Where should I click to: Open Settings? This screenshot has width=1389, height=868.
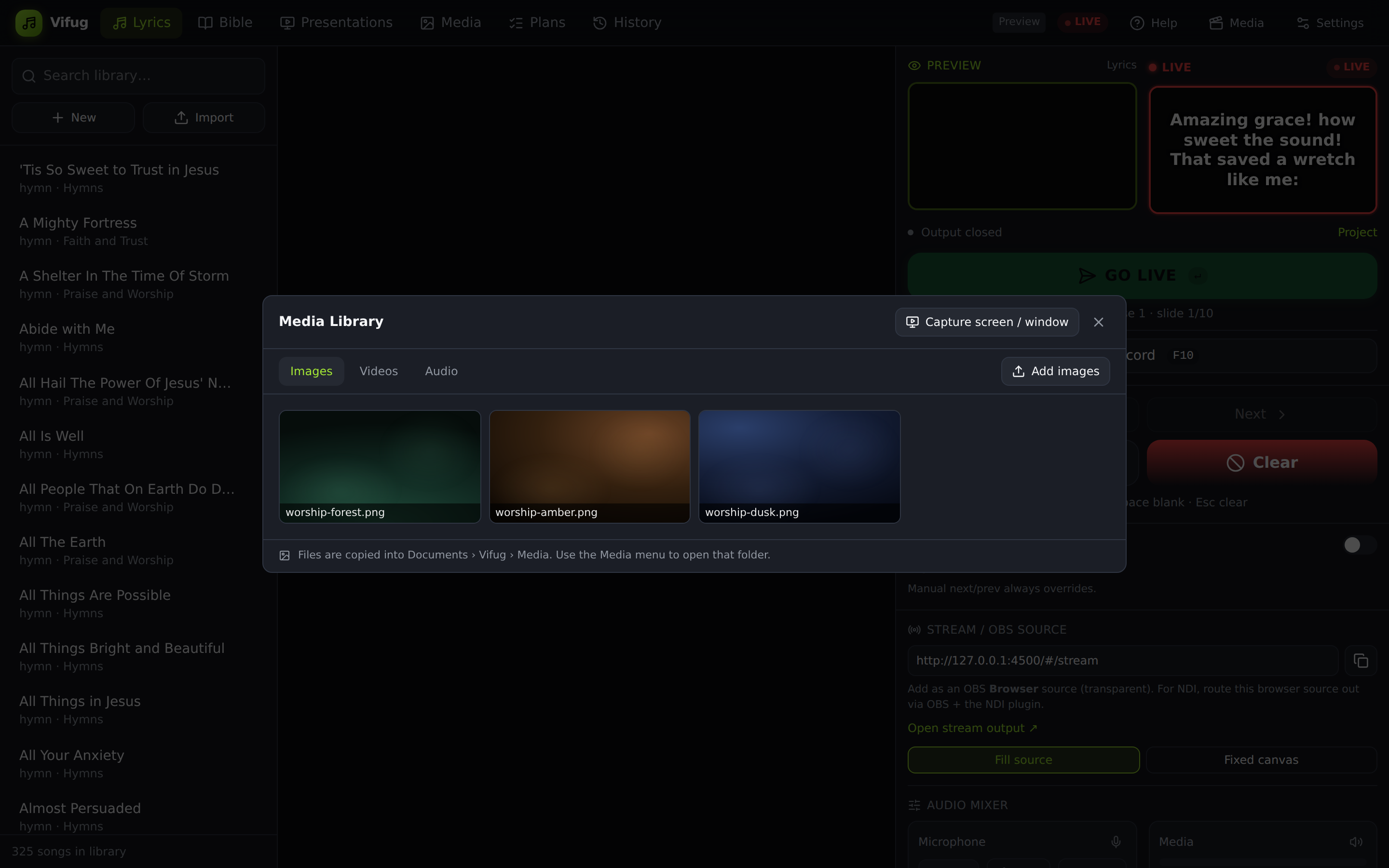coord(1330,23)
